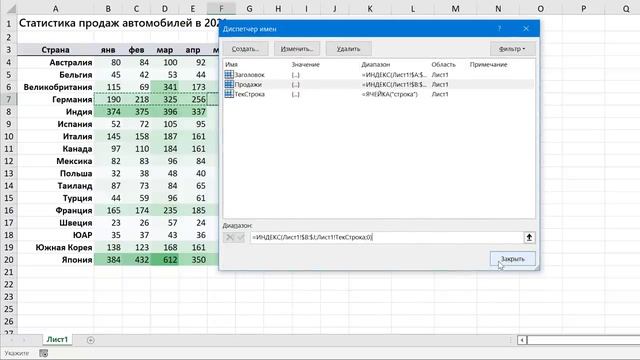Viewport: 640px width, 360px height.
Task: Click the Страна header cell
Action: 56,50
